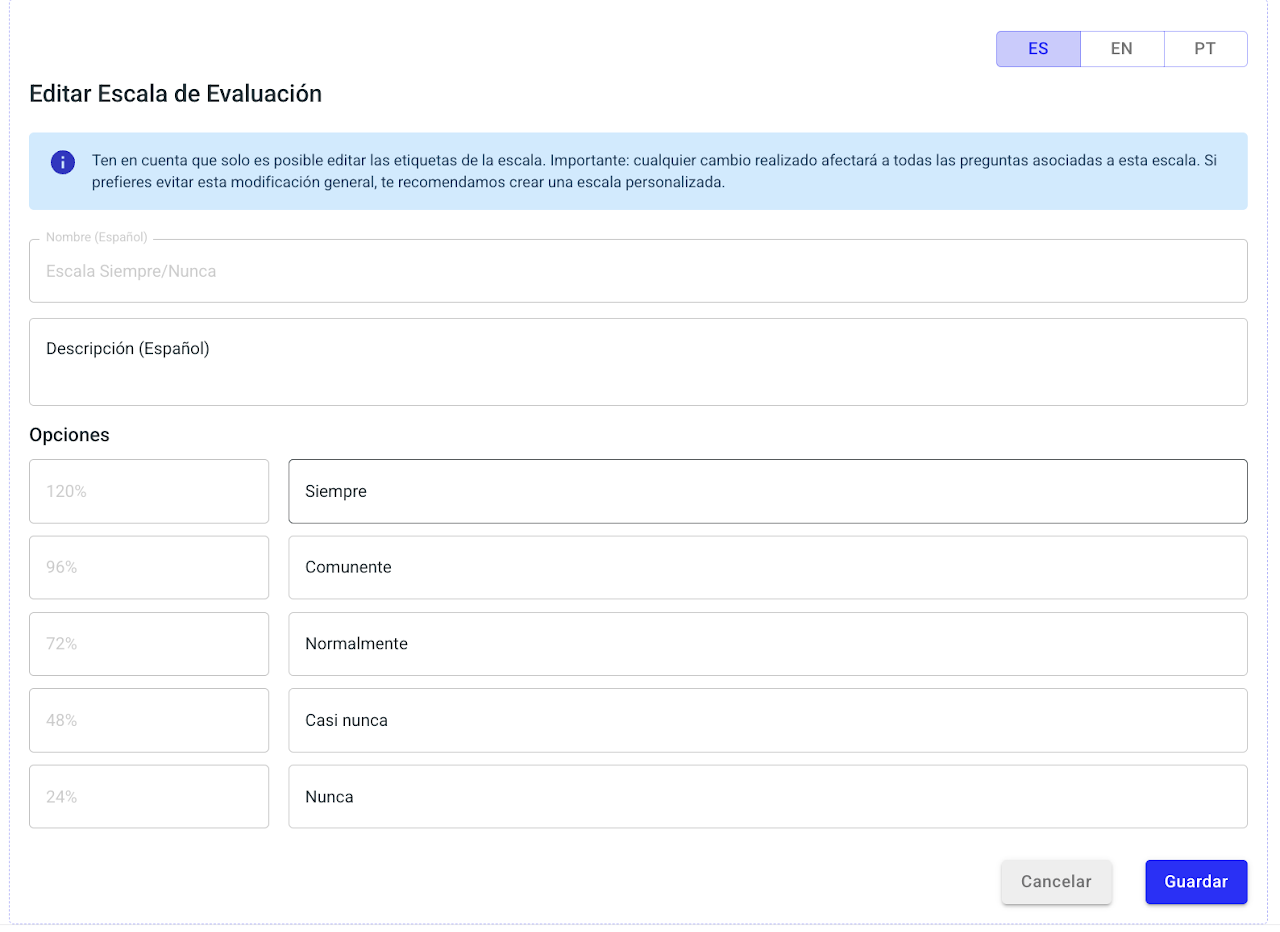Edit the Casi nunca option label
Screen dimensions: 1280x932
(767, 720)
